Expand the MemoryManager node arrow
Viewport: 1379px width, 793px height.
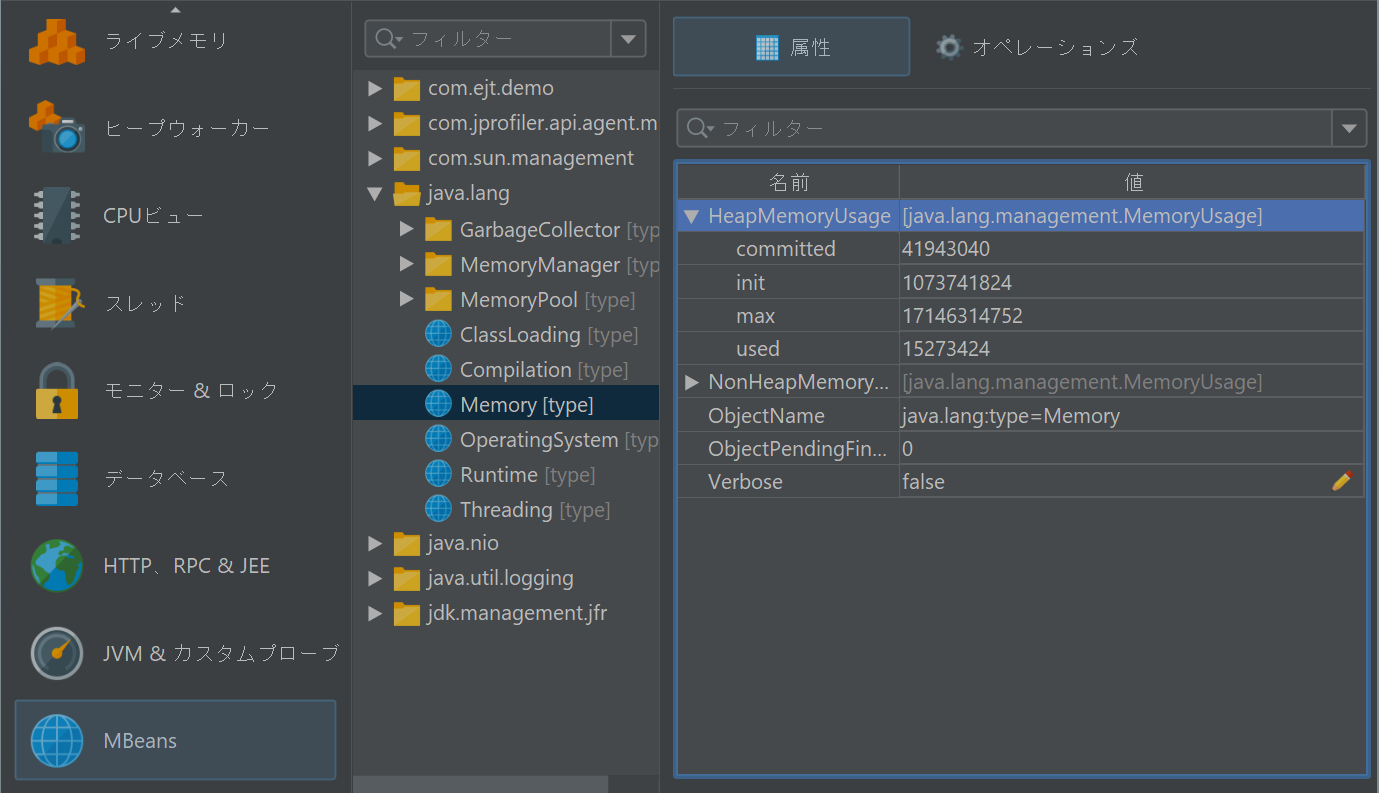[x=406, y=264]
